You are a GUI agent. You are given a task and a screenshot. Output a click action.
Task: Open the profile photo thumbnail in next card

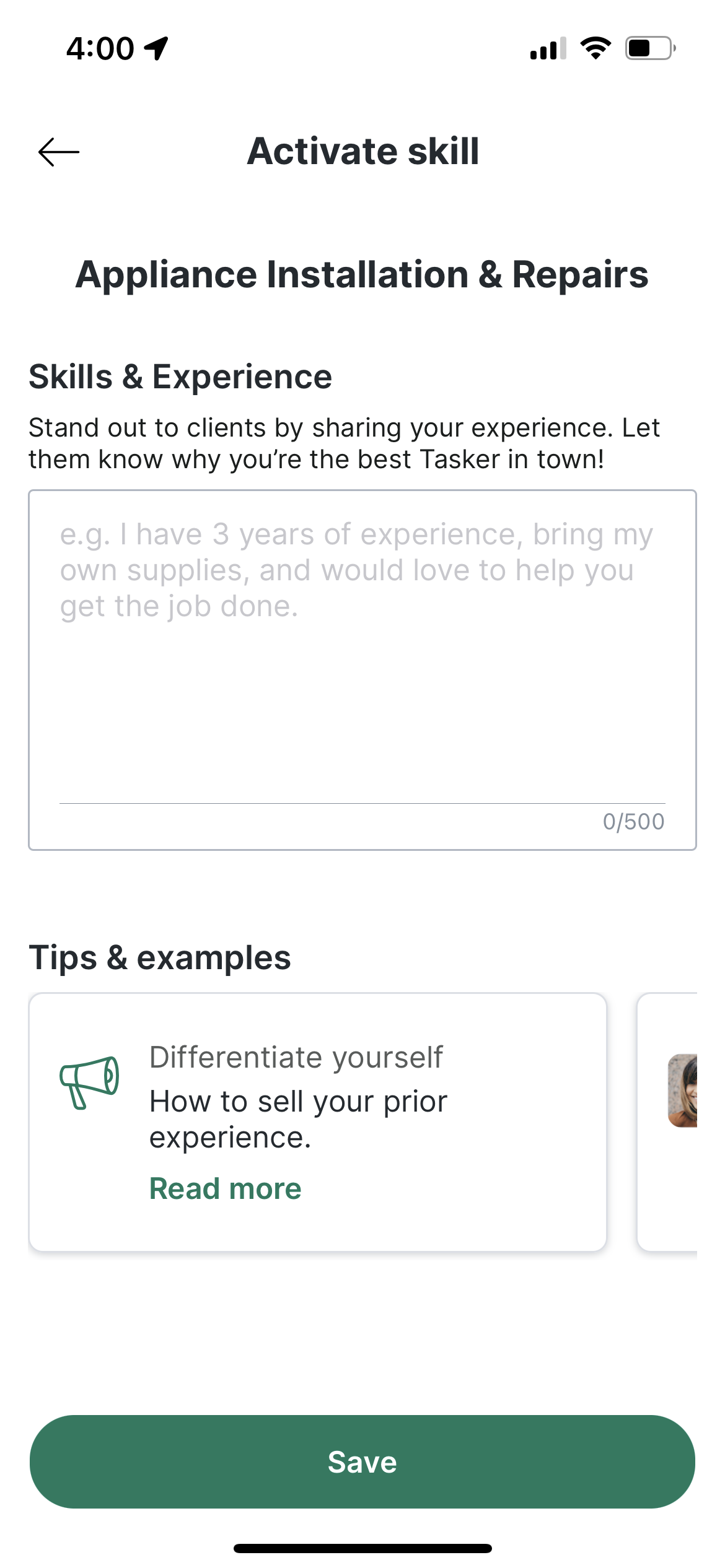pyautogui.click(x=683, y=1090)
